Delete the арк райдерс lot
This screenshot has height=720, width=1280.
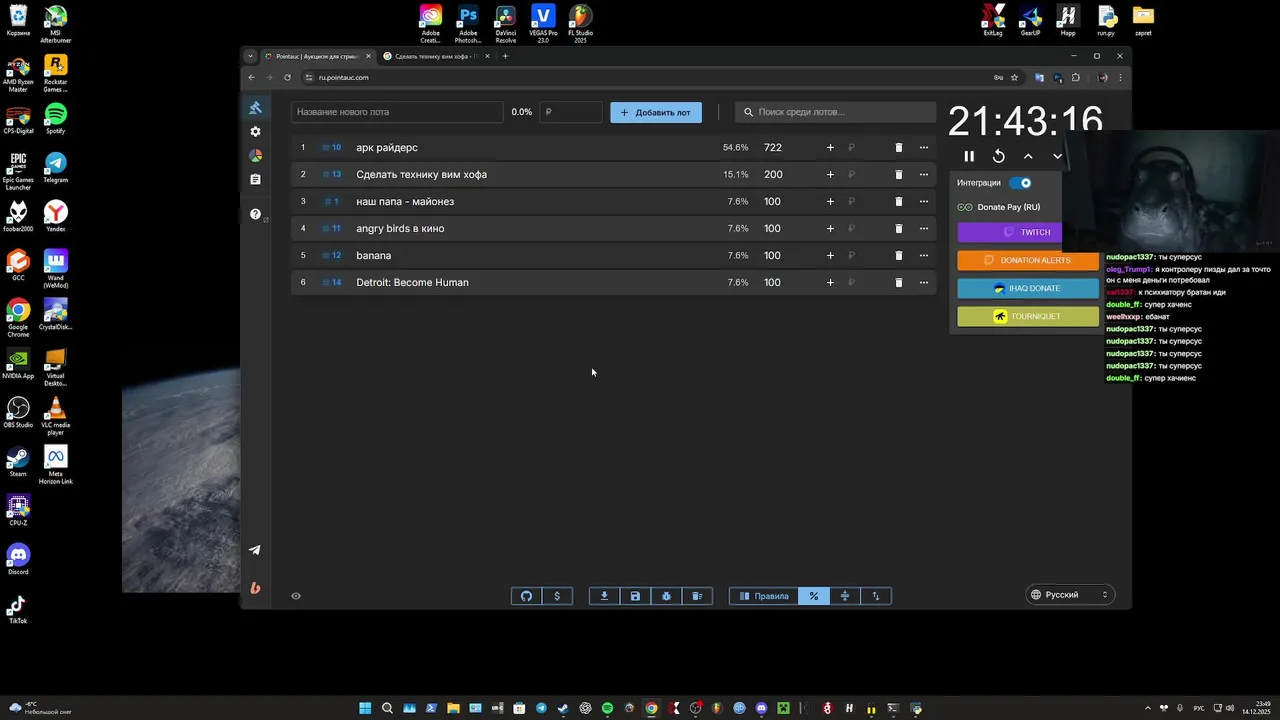[x=898, y=147]
